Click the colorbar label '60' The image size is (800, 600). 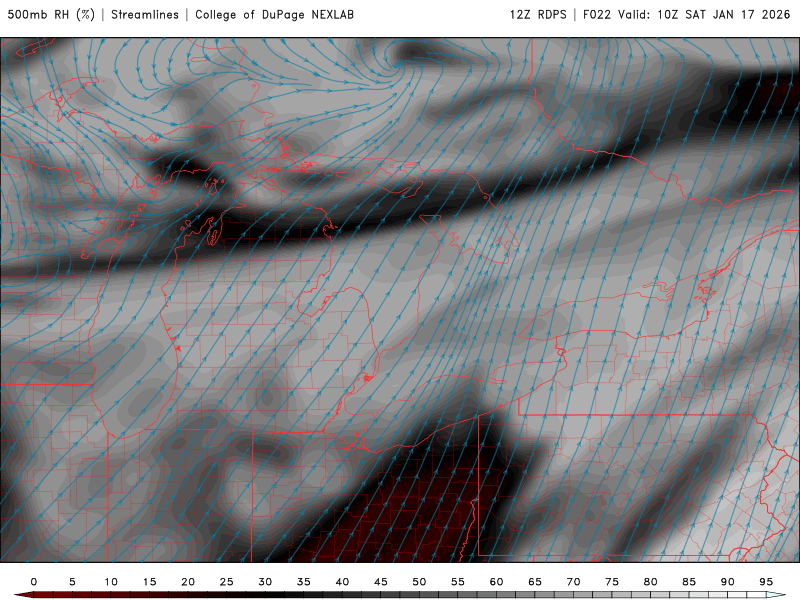pos(496,582)
